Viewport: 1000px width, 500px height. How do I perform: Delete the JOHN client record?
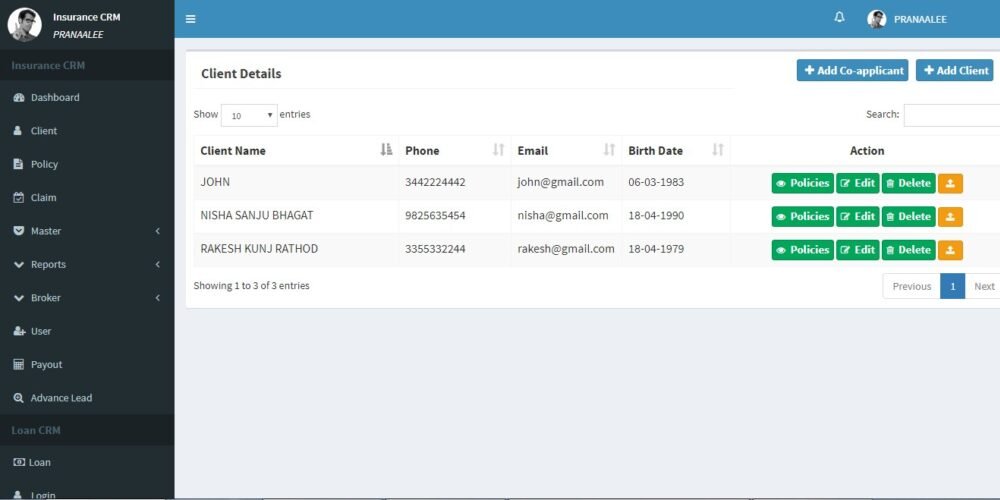[x=908, y=183]
